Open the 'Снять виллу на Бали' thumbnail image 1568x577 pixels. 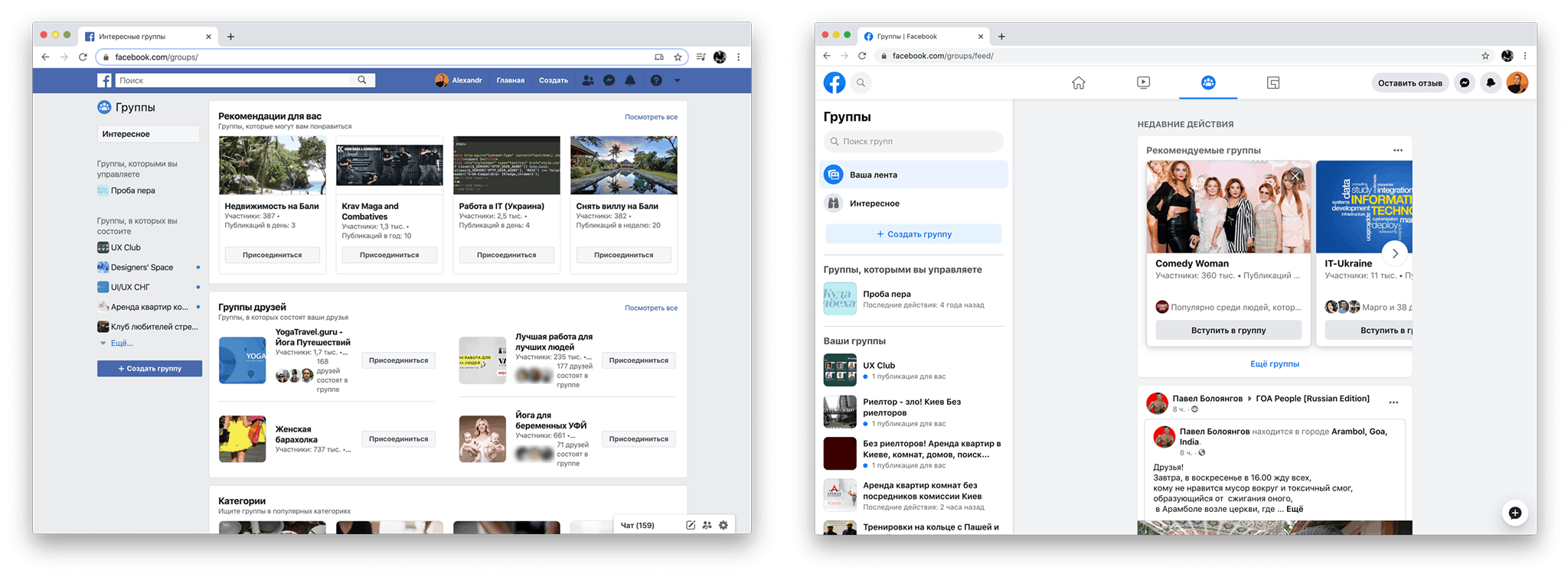pos(623,165)
